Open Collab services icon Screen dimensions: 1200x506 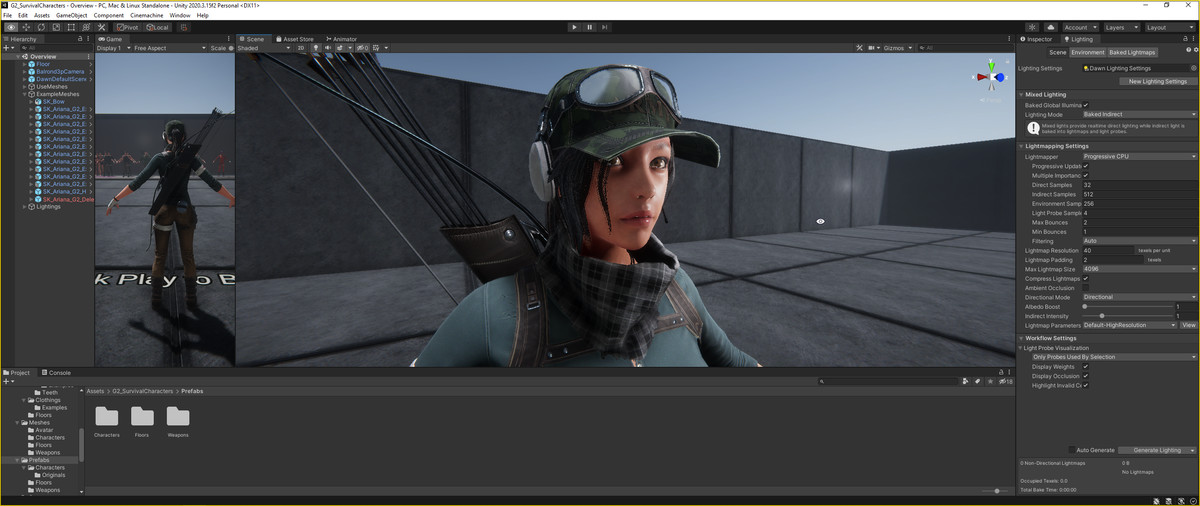coord(1033,27)
